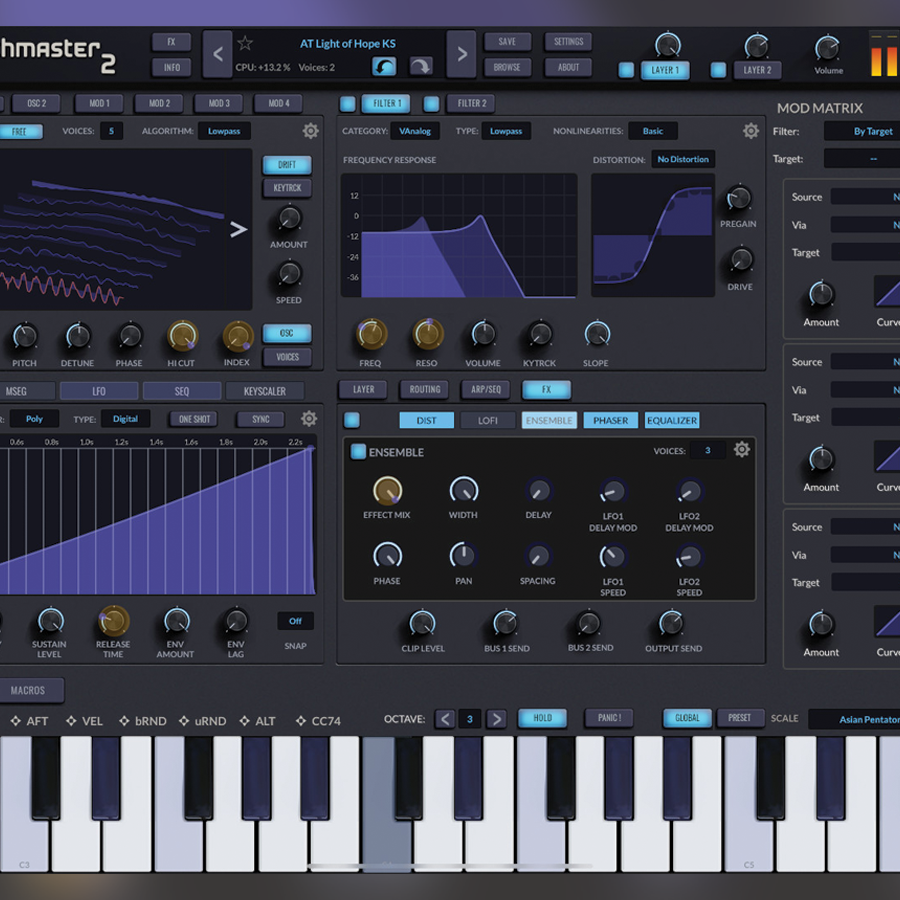Toggle Layer 2 enable square
The height and width of the screenshot is (900, 900).
[x=718, y=70]
